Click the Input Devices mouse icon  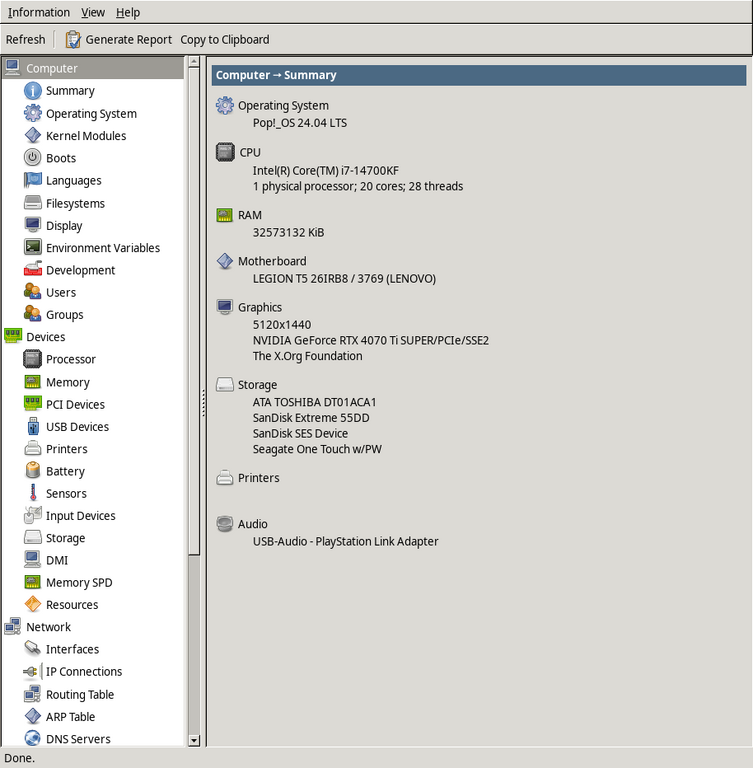[32, 515]
